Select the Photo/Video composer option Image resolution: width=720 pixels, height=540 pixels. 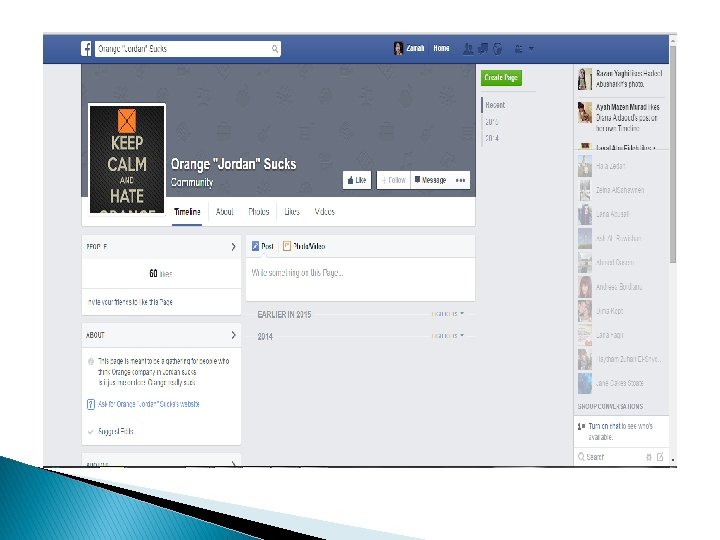[304, 246]
